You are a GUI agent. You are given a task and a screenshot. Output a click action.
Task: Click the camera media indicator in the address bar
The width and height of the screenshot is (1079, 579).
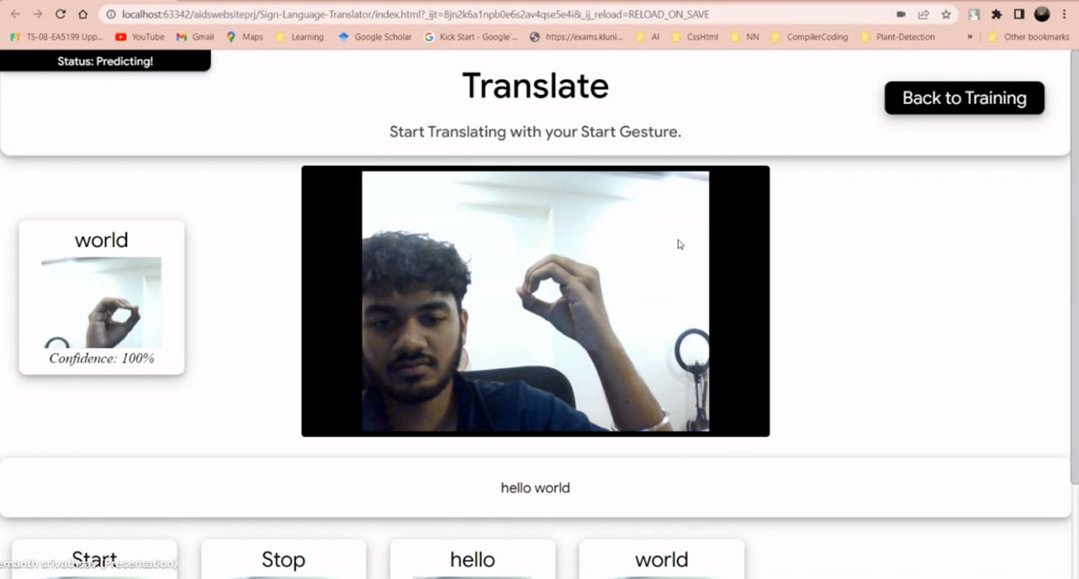901,14
